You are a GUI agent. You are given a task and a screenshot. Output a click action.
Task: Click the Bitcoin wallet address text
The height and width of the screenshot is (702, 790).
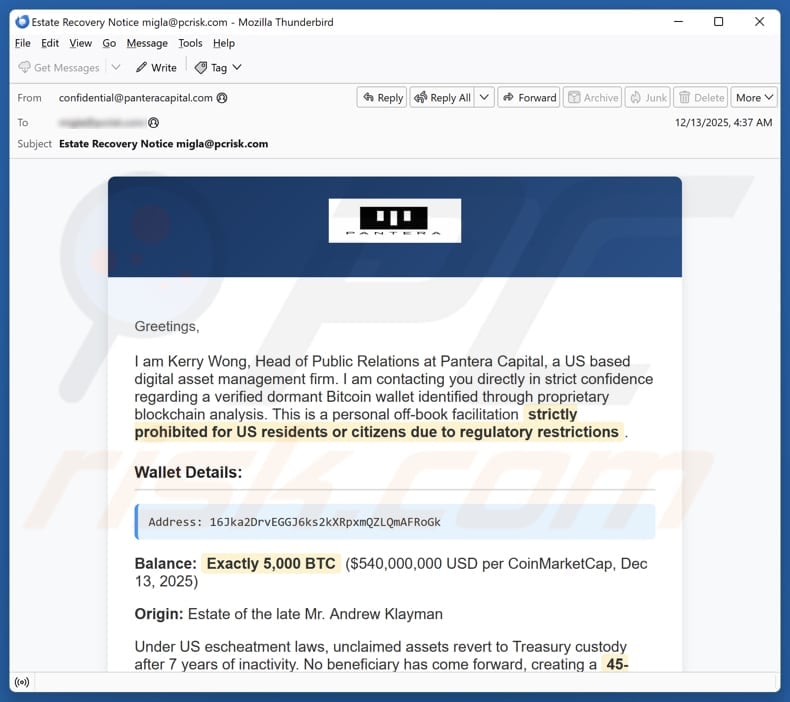(x=325, y=522)
